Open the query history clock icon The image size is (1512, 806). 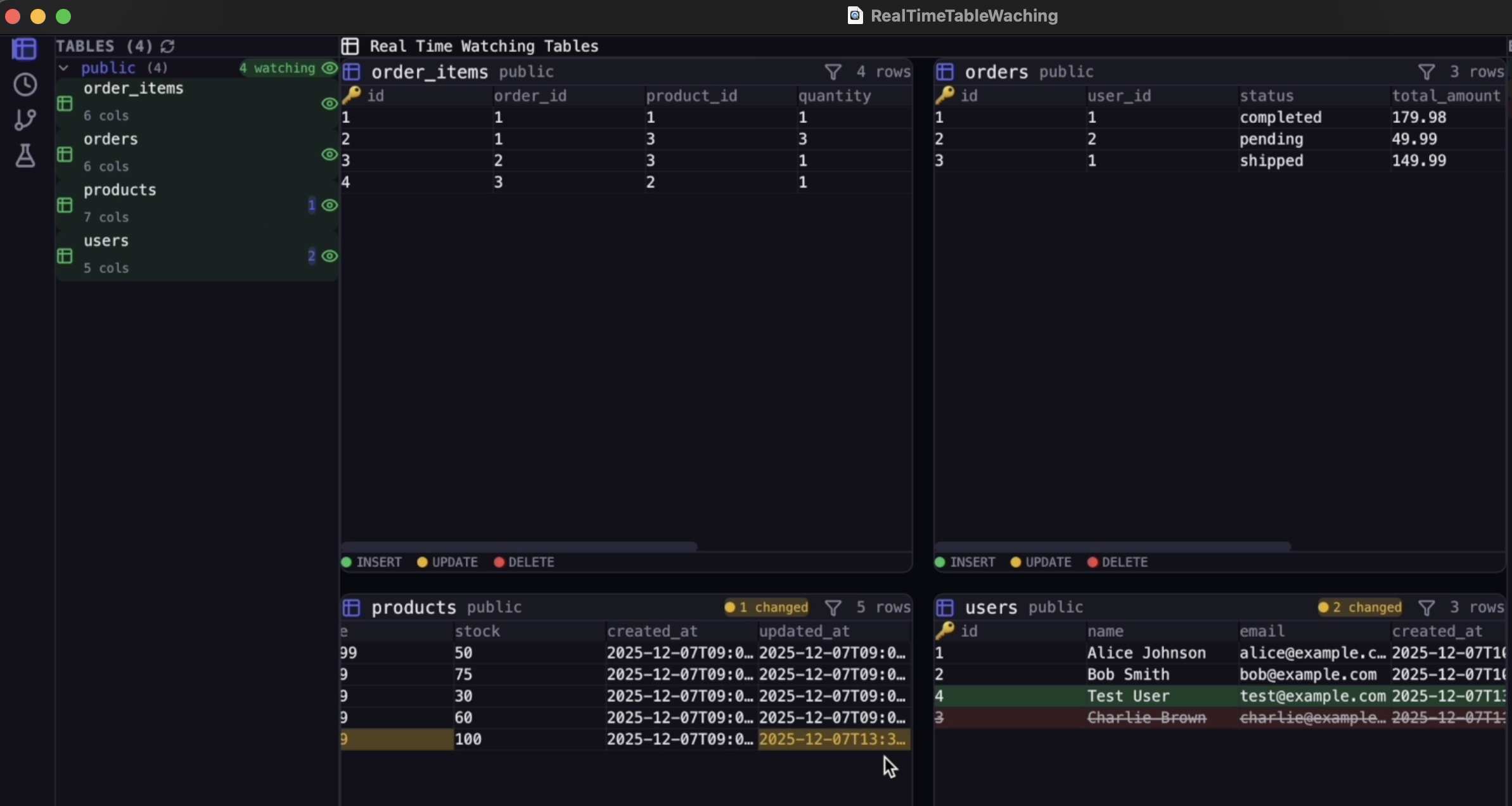click(25, 84)
